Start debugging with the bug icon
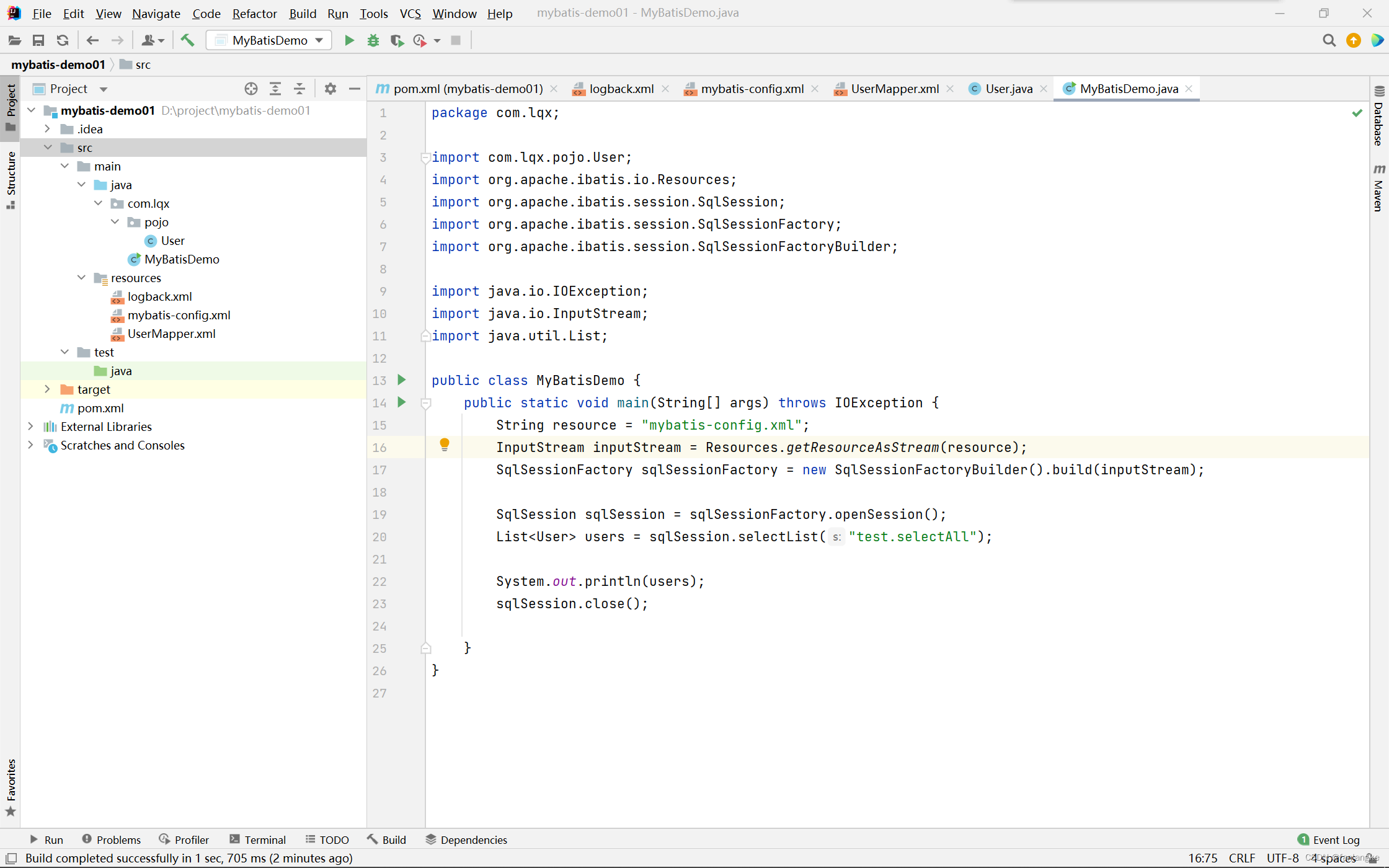This screenshot has width=1389, height=868. pos(373,40)
